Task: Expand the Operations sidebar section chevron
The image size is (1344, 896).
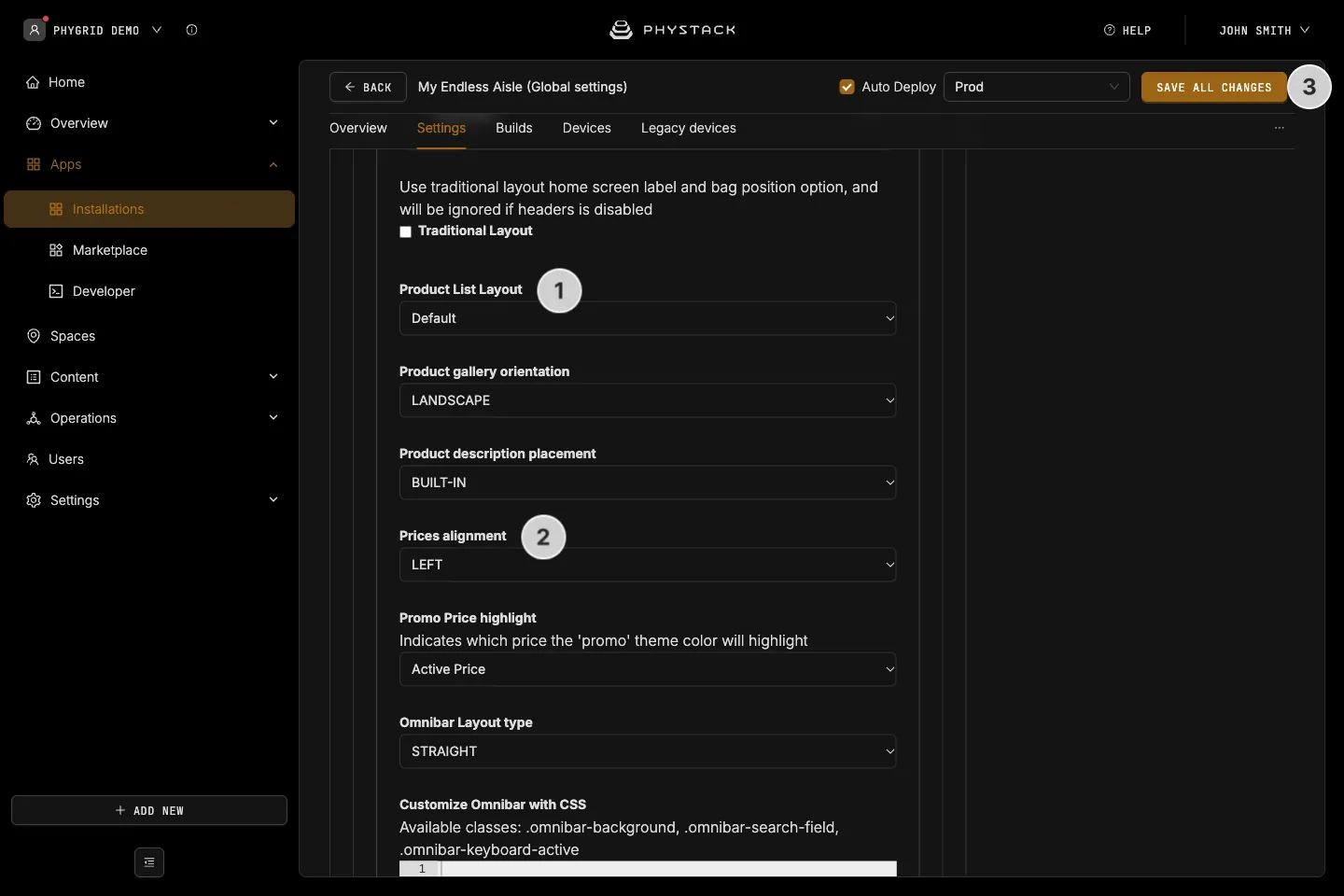Action: 273,418
